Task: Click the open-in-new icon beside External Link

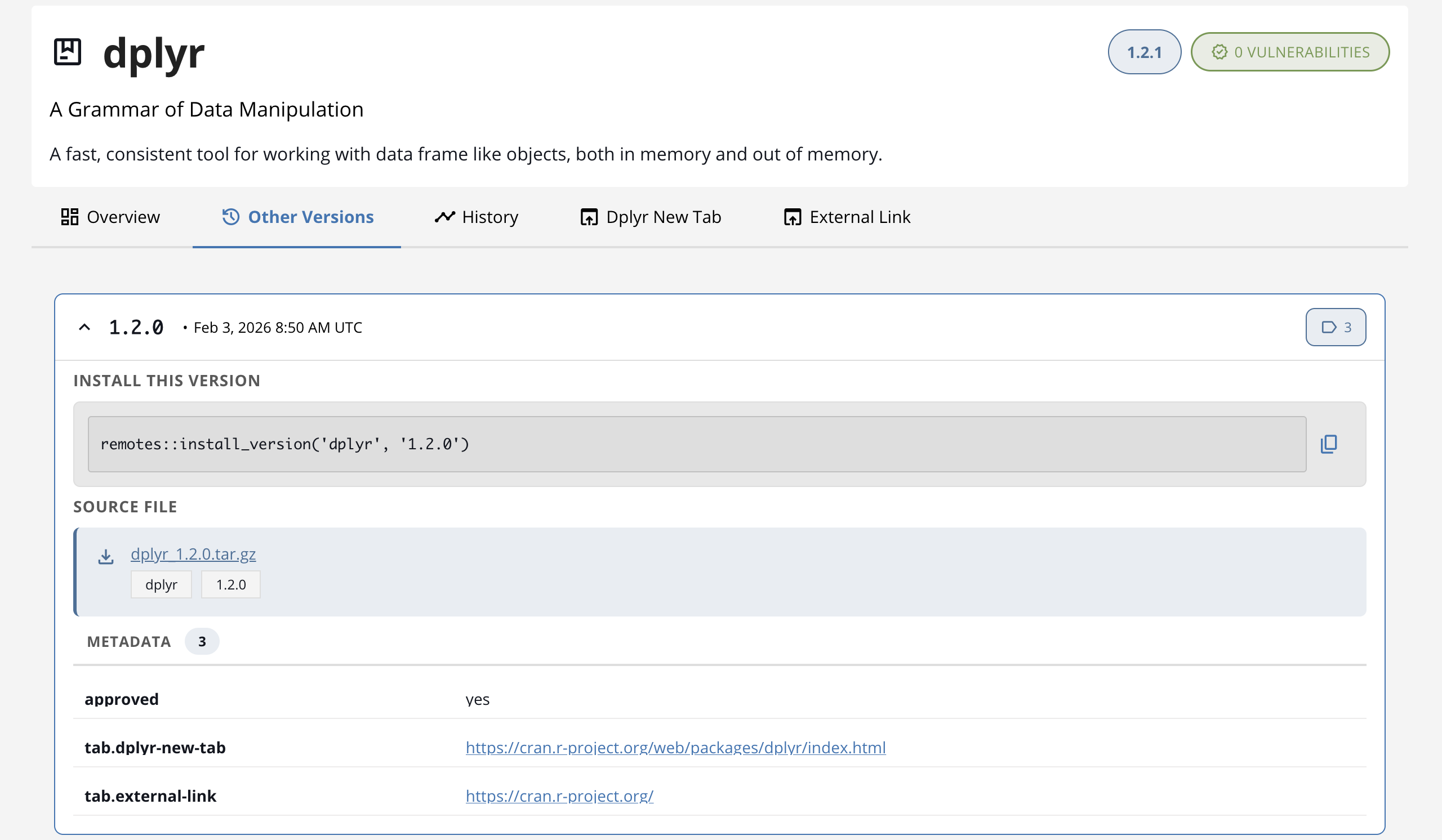Action: pyautogui.click(x=793, y=217)
